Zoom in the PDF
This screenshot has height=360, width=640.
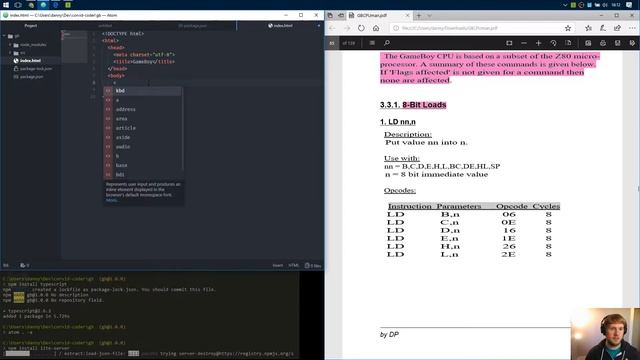coord(538,43)
